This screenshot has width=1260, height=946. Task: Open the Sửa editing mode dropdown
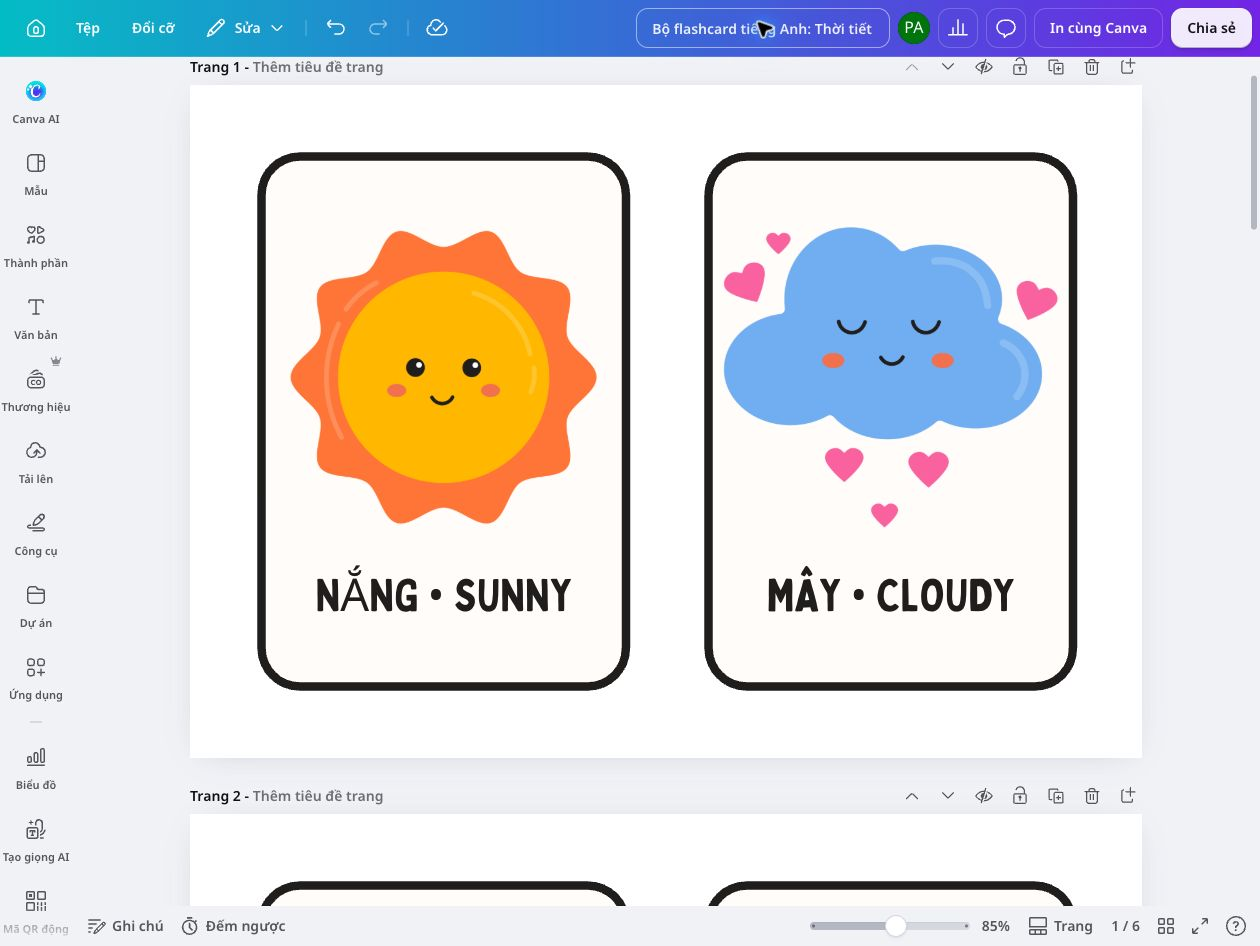tap(245, 28)
